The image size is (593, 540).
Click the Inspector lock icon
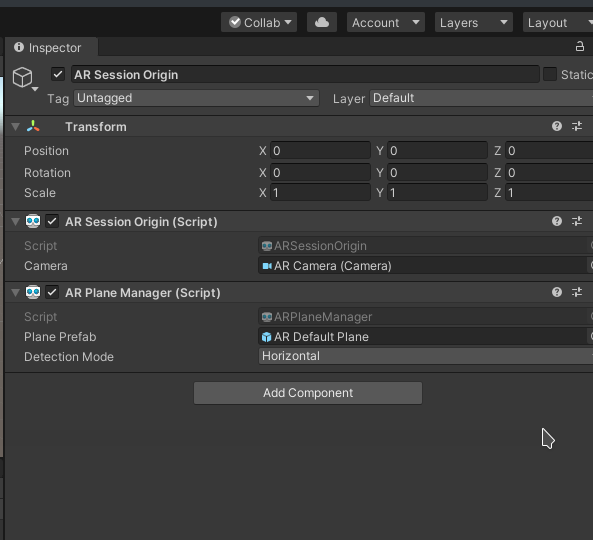[x=579, y=47]
